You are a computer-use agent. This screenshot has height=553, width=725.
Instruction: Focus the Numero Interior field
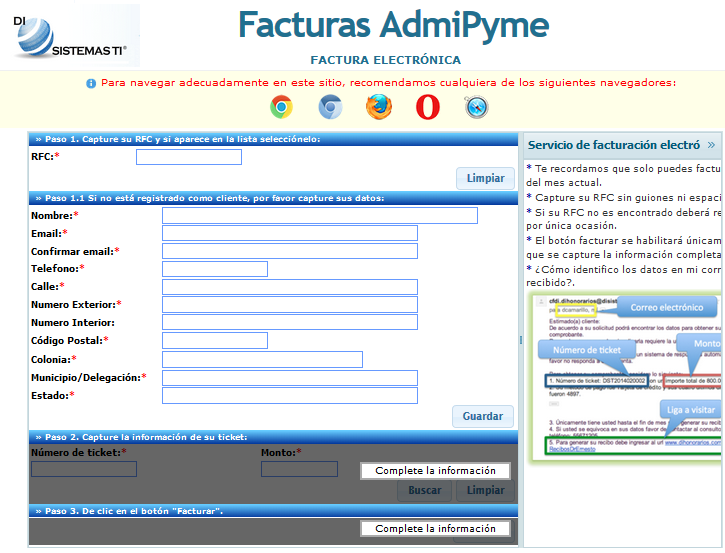point(290,322)
